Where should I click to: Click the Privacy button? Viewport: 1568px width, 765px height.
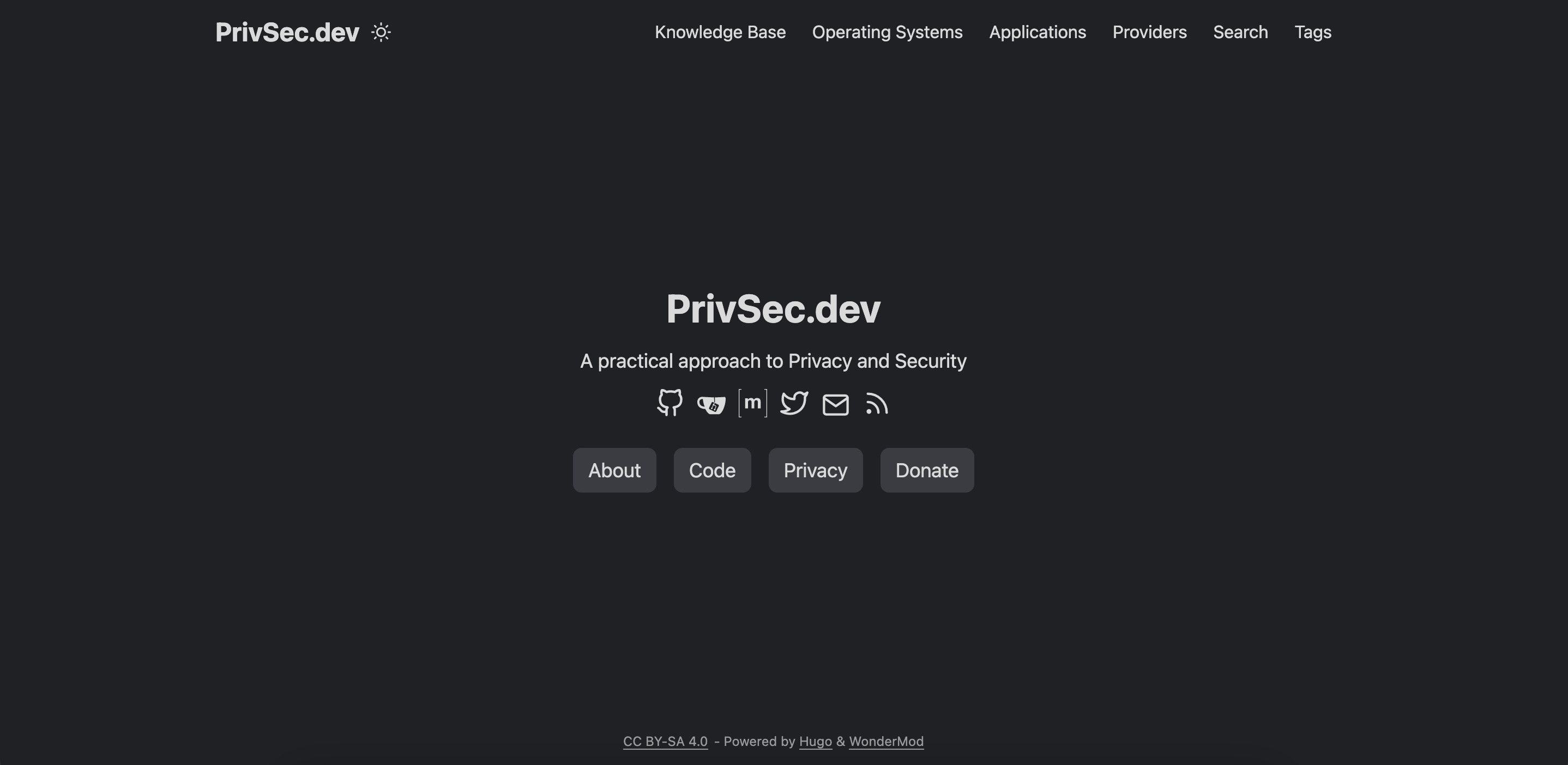[815, 469]
